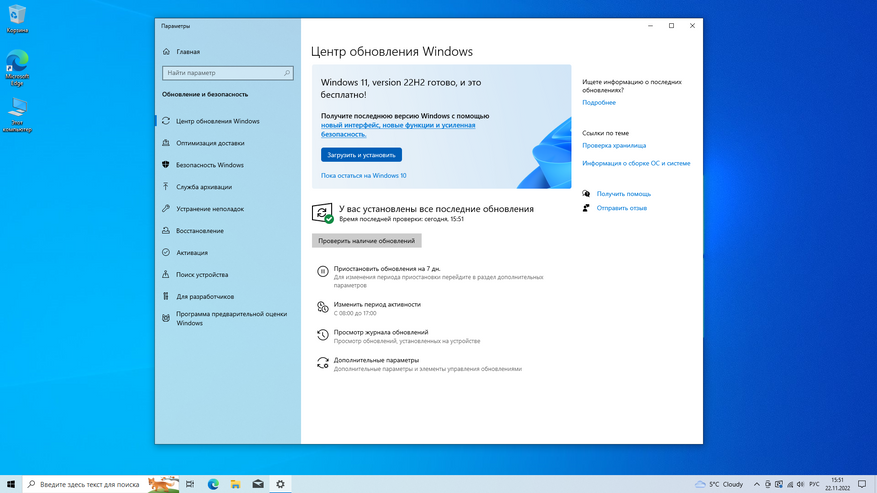Expand hidden system tray icons
The image size is (877, 493).
click(757, 484)
